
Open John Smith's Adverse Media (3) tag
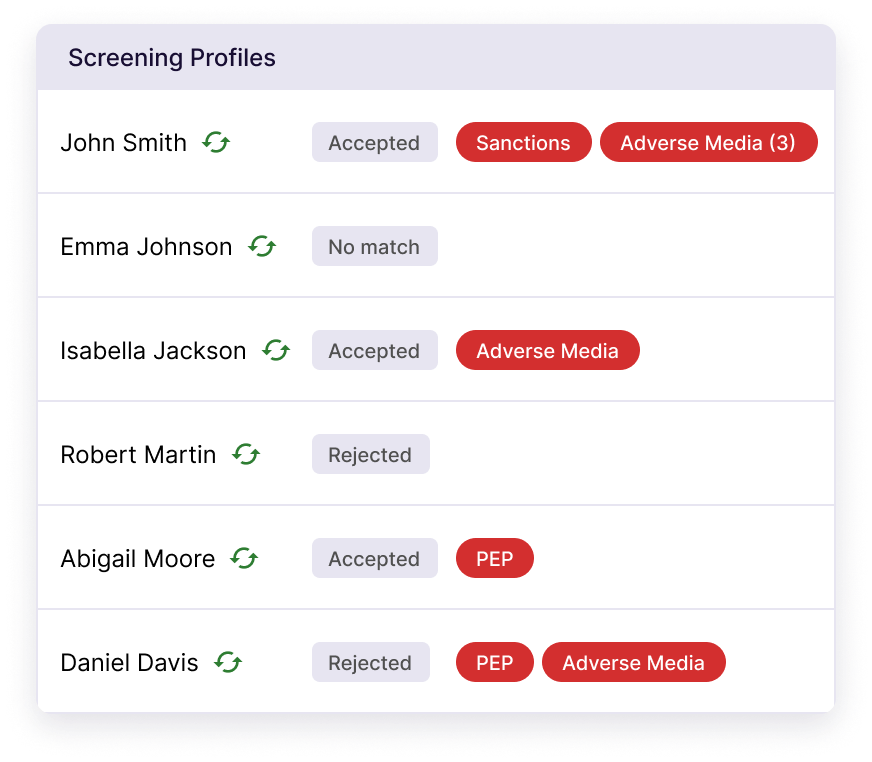pyautogui.click(x=708, y=143)
